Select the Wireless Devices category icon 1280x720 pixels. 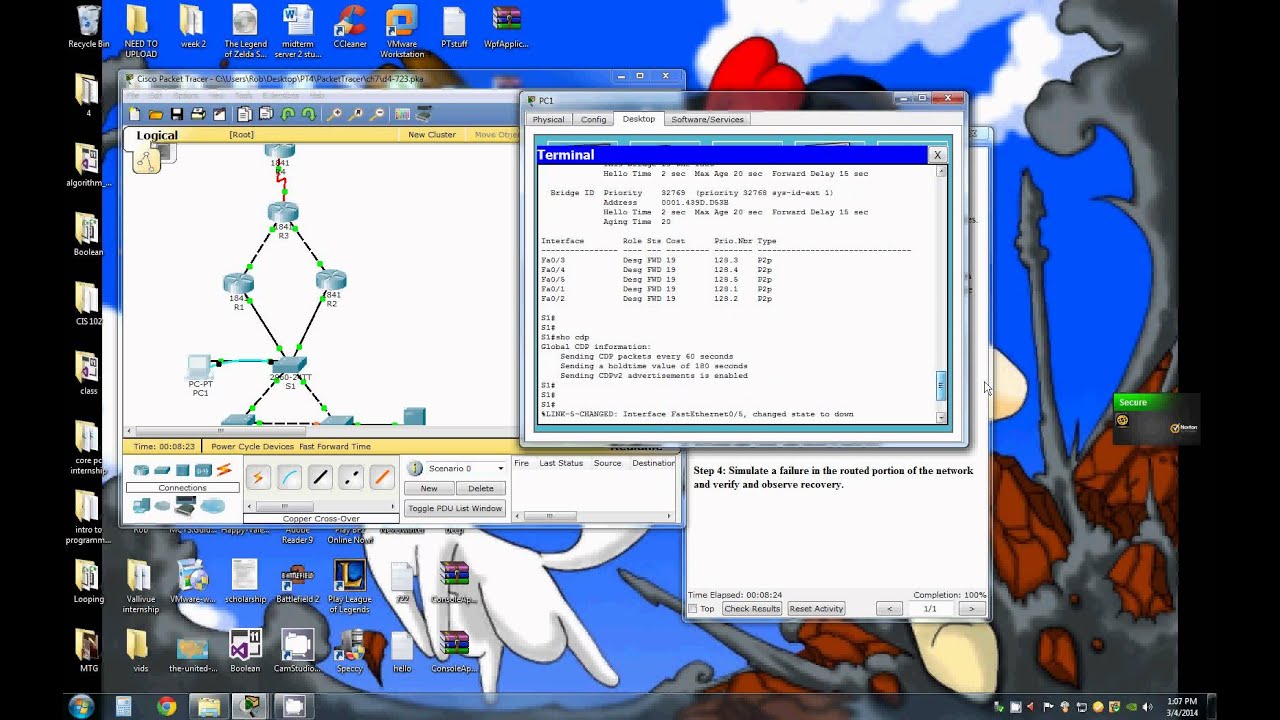coord(203,470)
